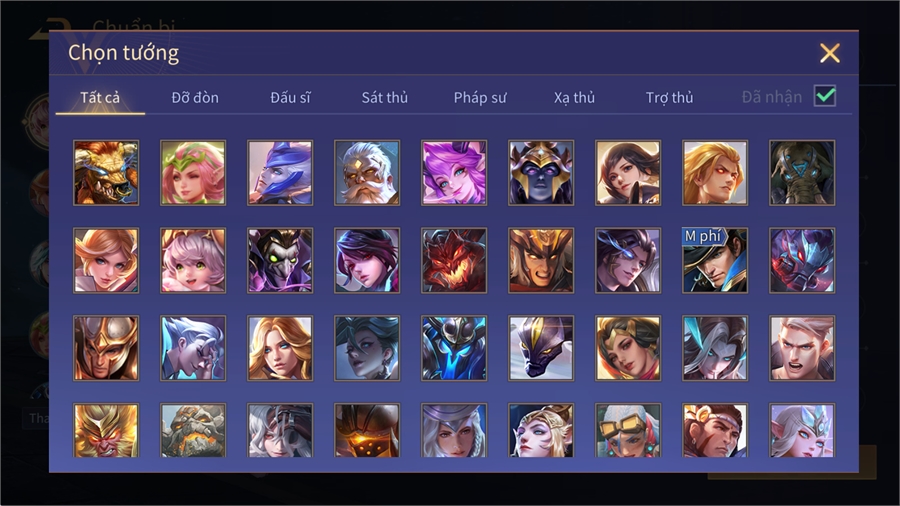Pick the rock golem hero portrait

(x=193, y=430)
